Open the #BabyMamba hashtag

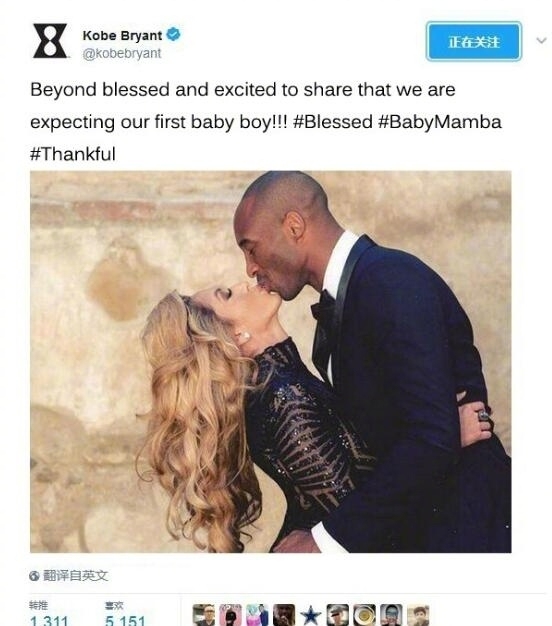[x=439, y=121]
